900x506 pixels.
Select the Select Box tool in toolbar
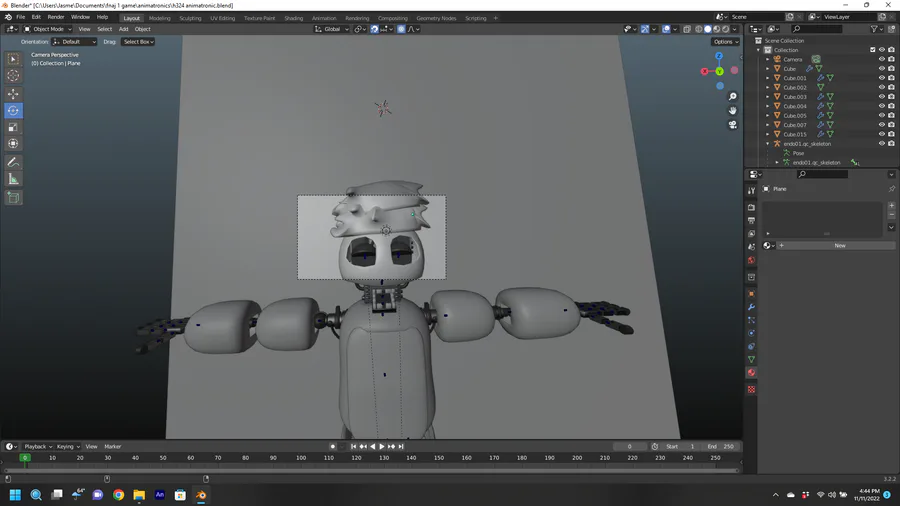coord(13,59)
